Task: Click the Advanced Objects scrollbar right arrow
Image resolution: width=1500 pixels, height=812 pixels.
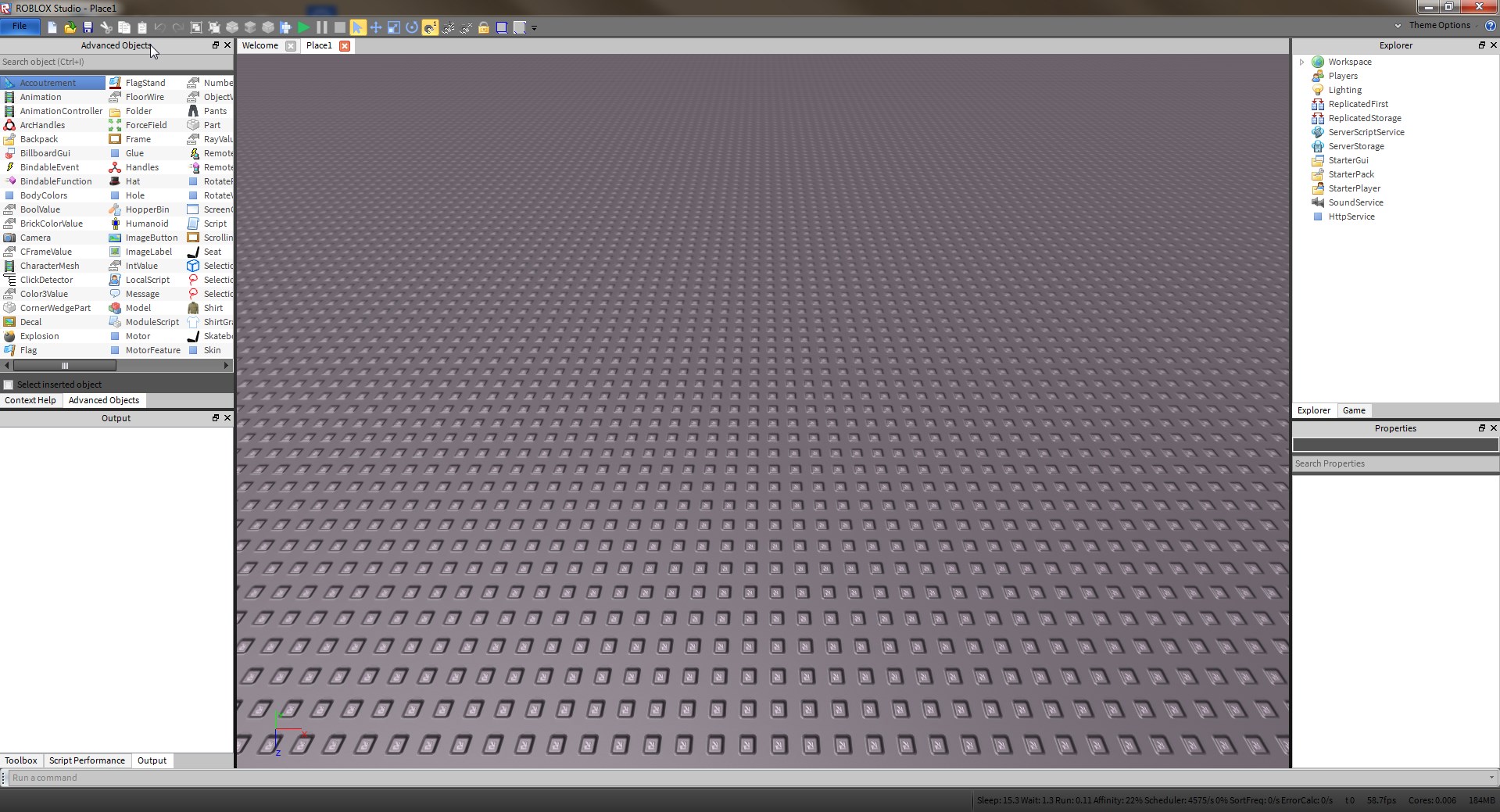Action: point(227,365)
